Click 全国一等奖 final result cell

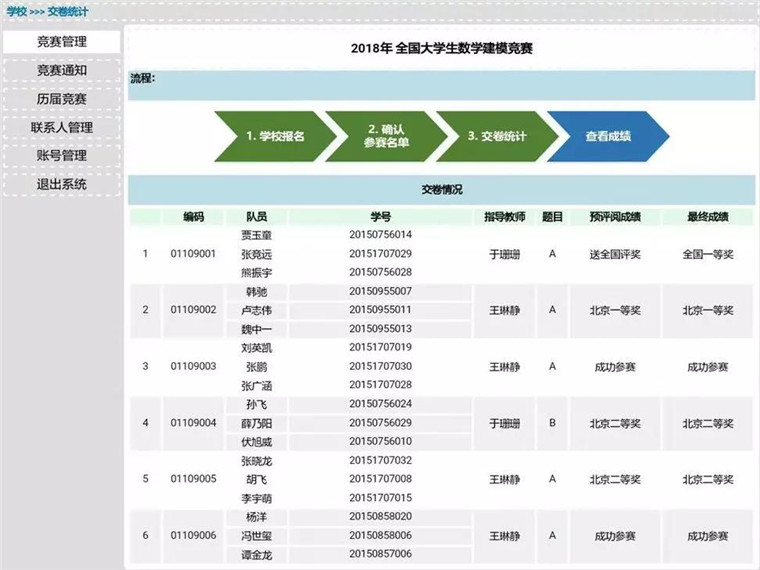707,254
